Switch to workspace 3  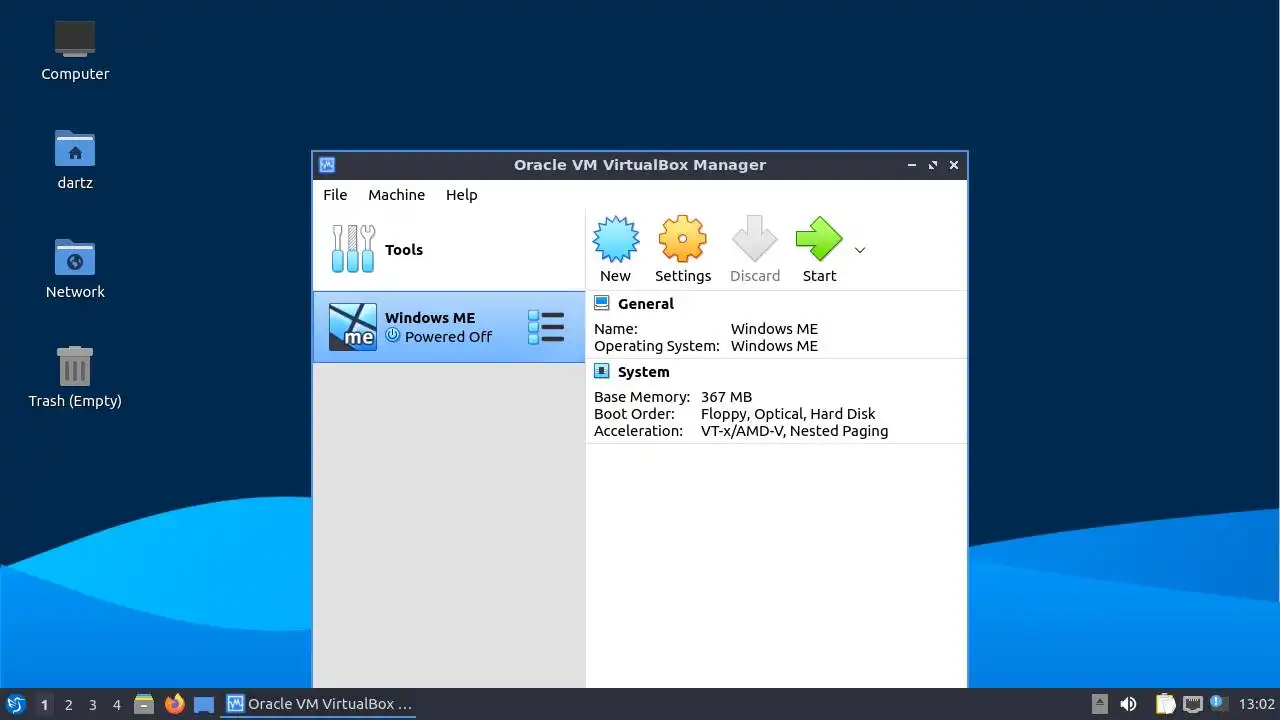coord(92,705)
